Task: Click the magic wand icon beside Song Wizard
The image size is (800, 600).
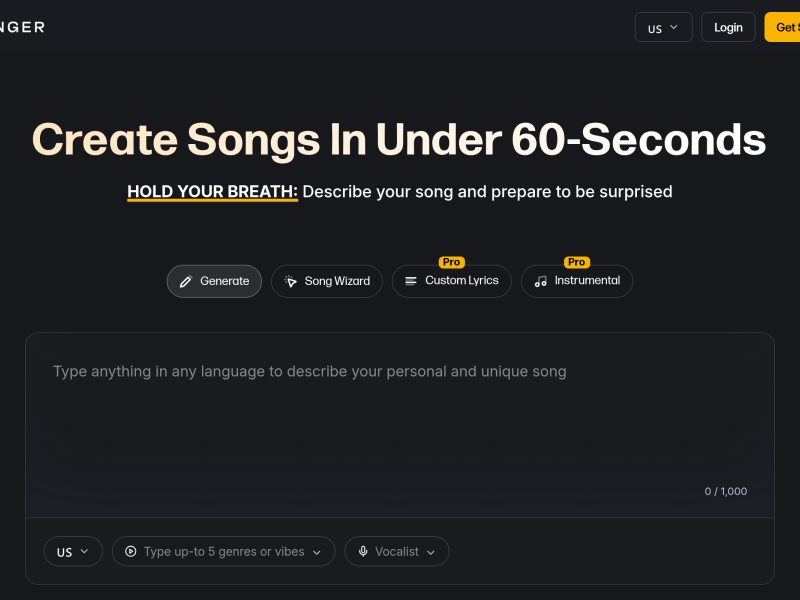Action: [x=290, y=282]
